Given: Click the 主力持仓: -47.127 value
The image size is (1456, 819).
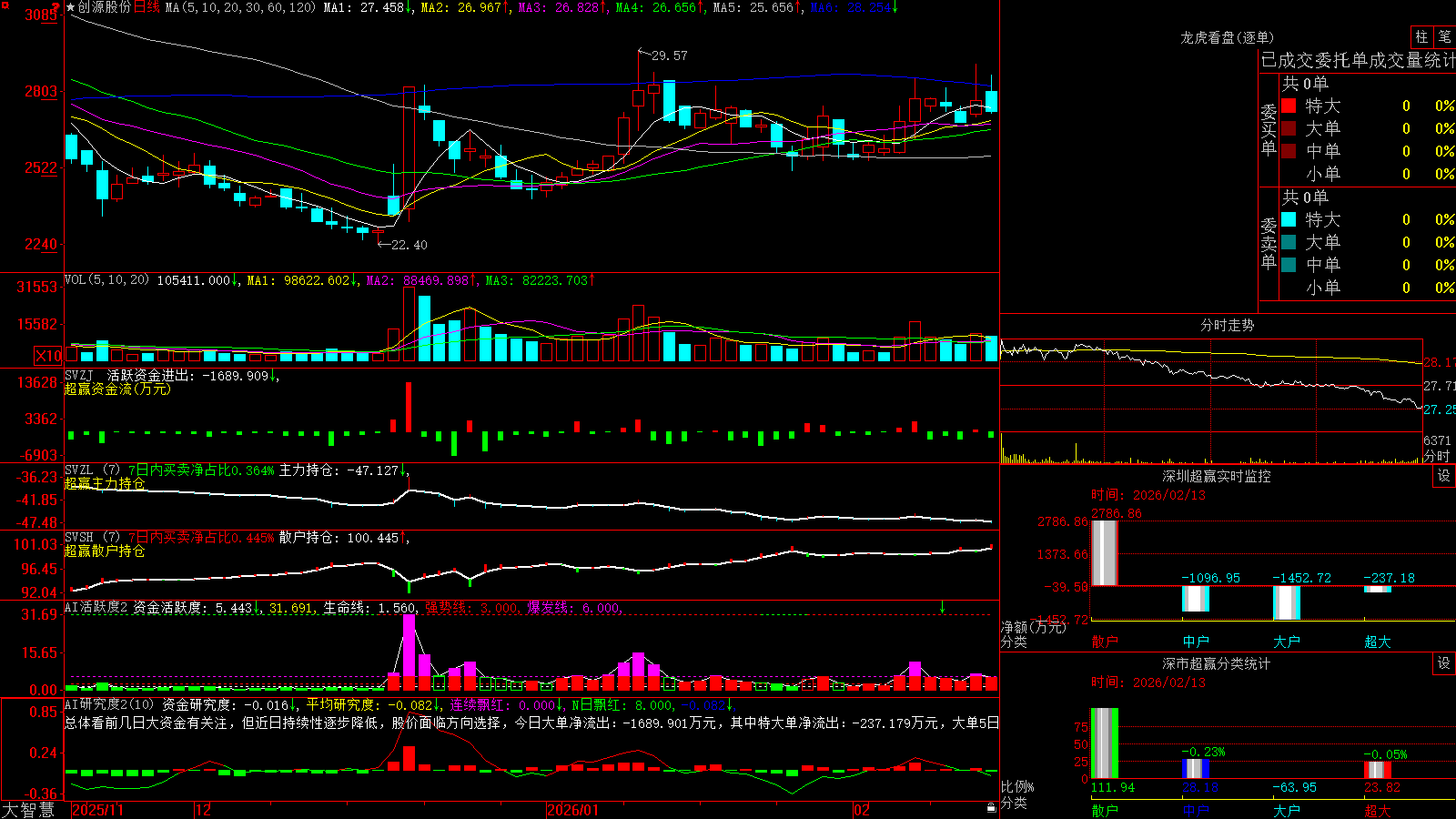Looking at the screenshot, I should [339, 470].
